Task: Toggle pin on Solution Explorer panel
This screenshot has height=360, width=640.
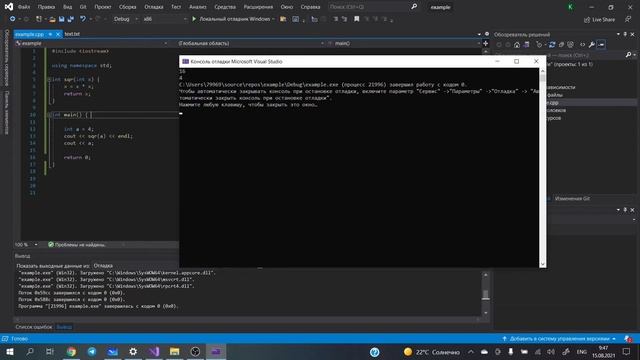Action: pyautogui.click(x=625, y=34)
